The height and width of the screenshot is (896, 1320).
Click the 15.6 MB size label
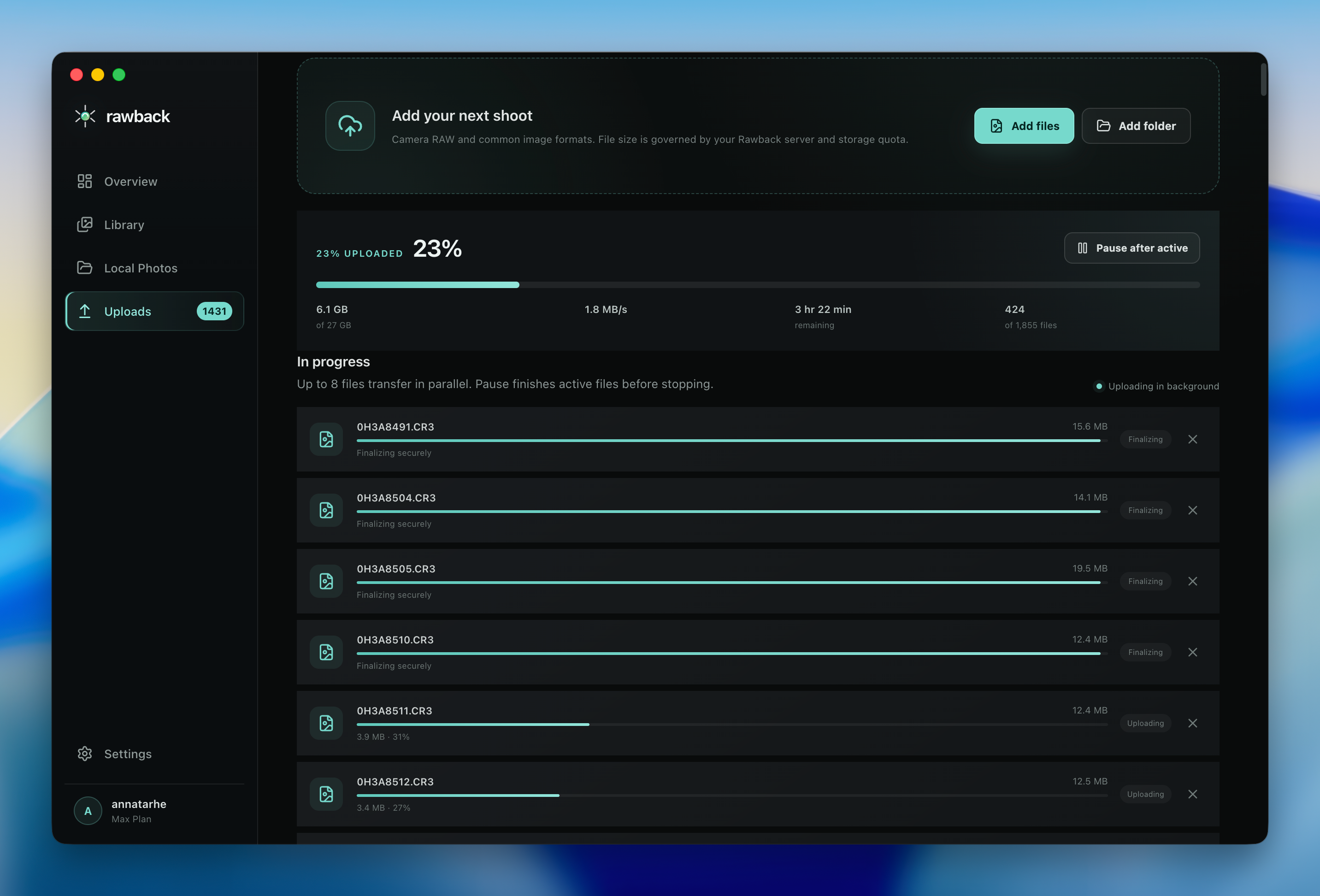[x=1090, y=426]
